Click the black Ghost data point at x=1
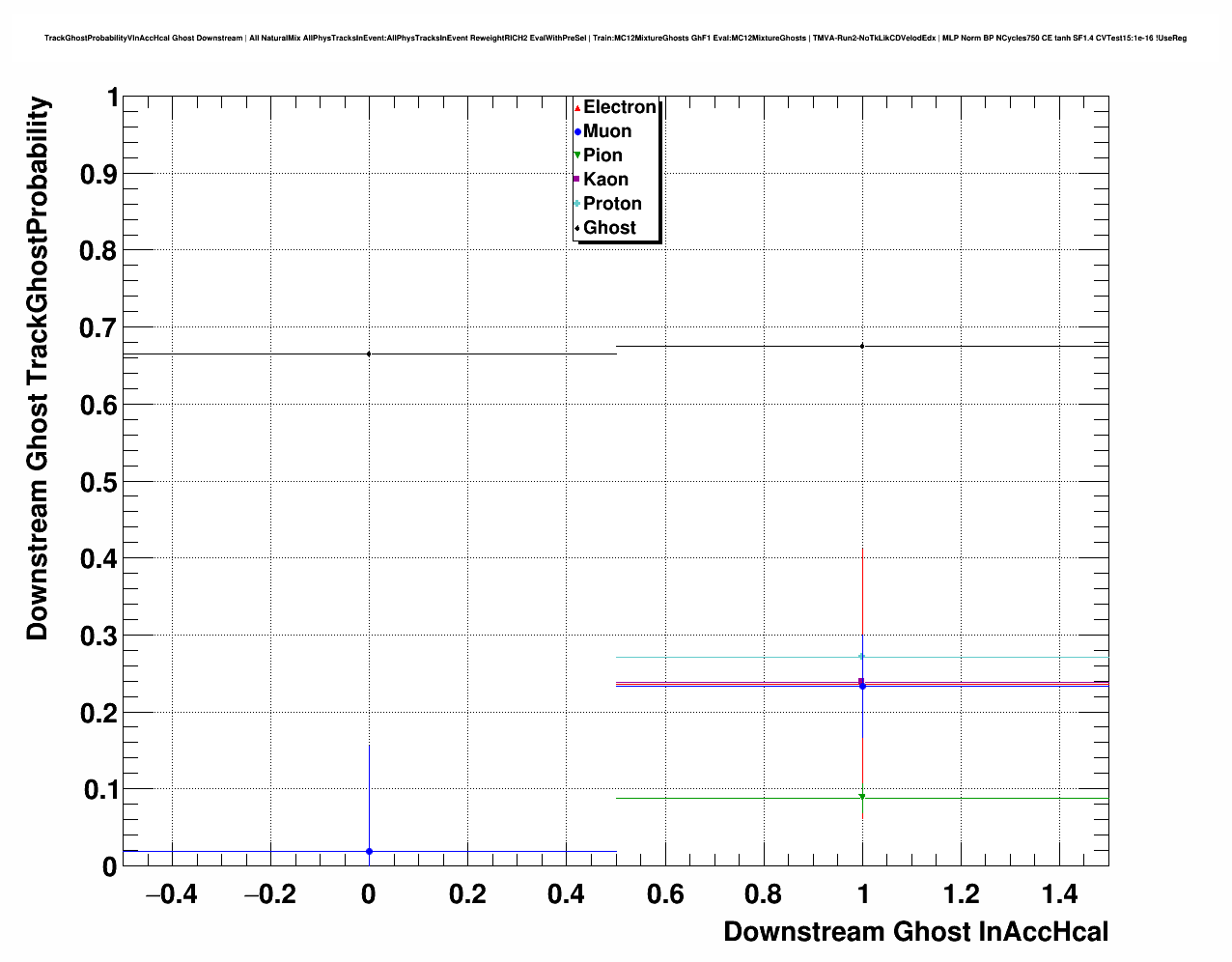This screenshot has width=1232, height=962. pos(862,346)
